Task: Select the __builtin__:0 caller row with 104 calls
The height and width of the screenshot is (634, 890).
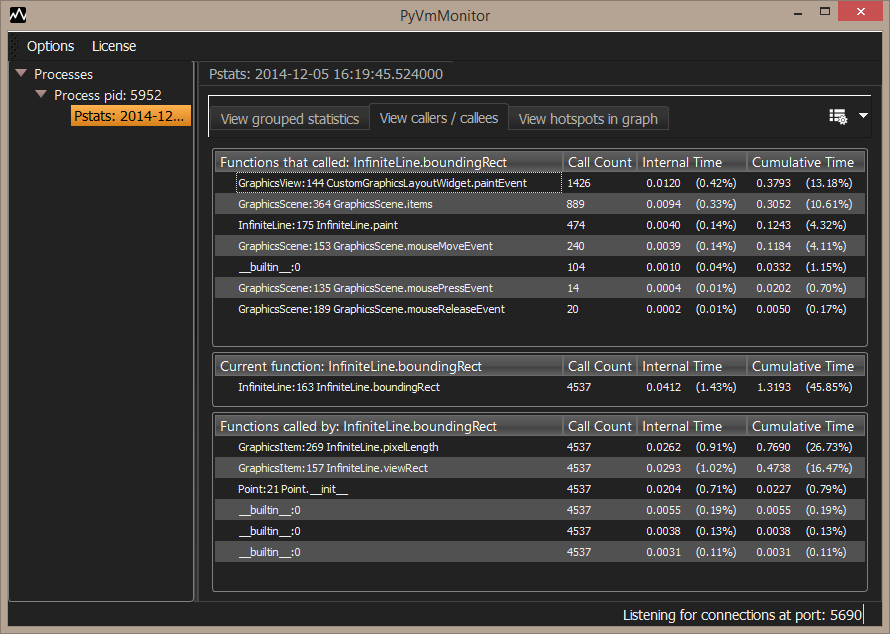Action: coord(540,267)
